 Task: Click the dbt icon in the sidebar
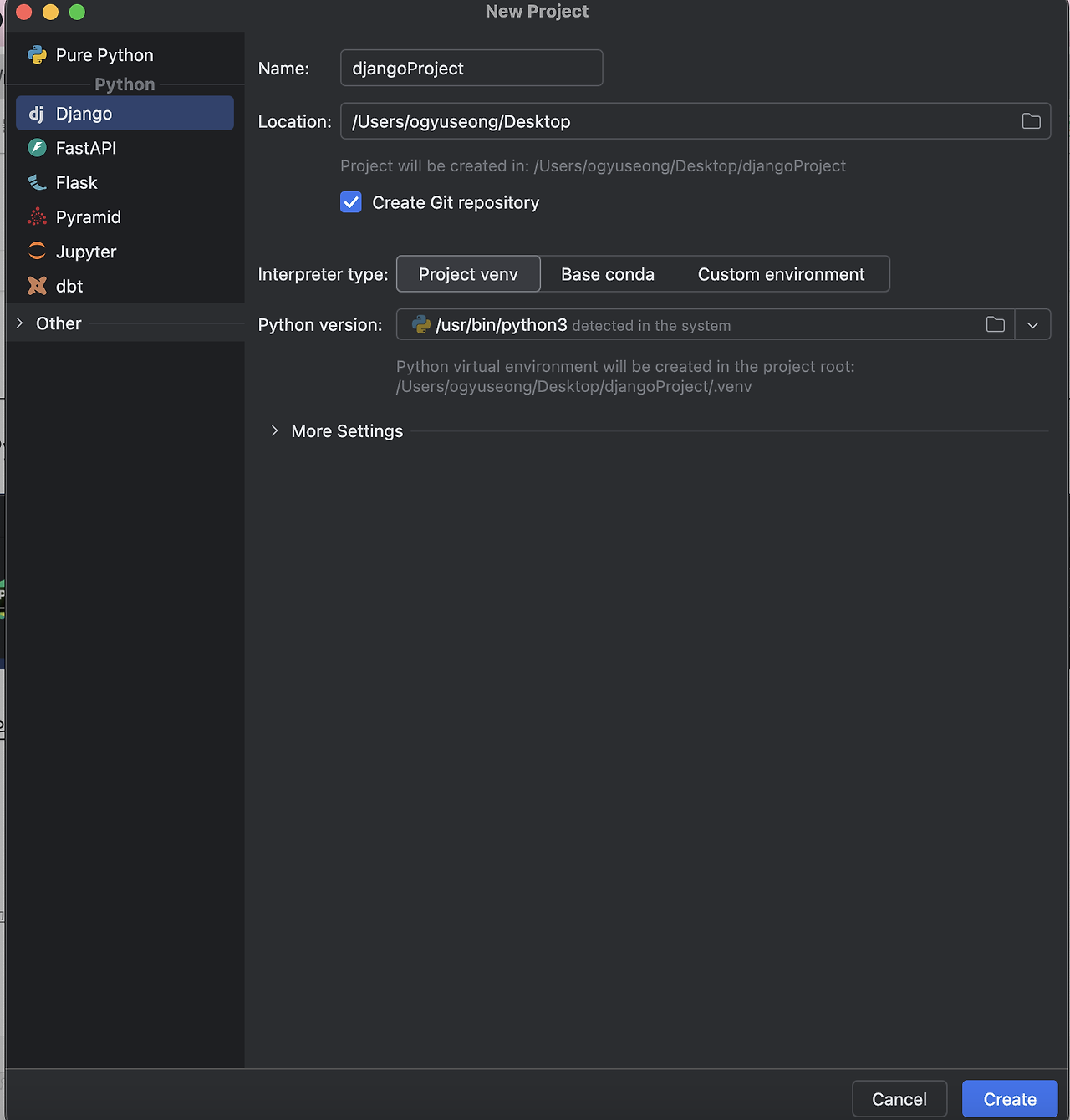point(37,286)
